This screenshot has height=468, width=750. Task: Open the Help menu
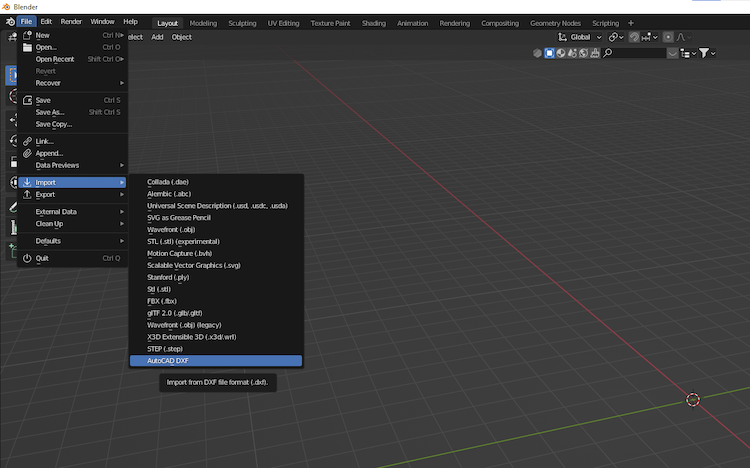(x=130, y=22)
